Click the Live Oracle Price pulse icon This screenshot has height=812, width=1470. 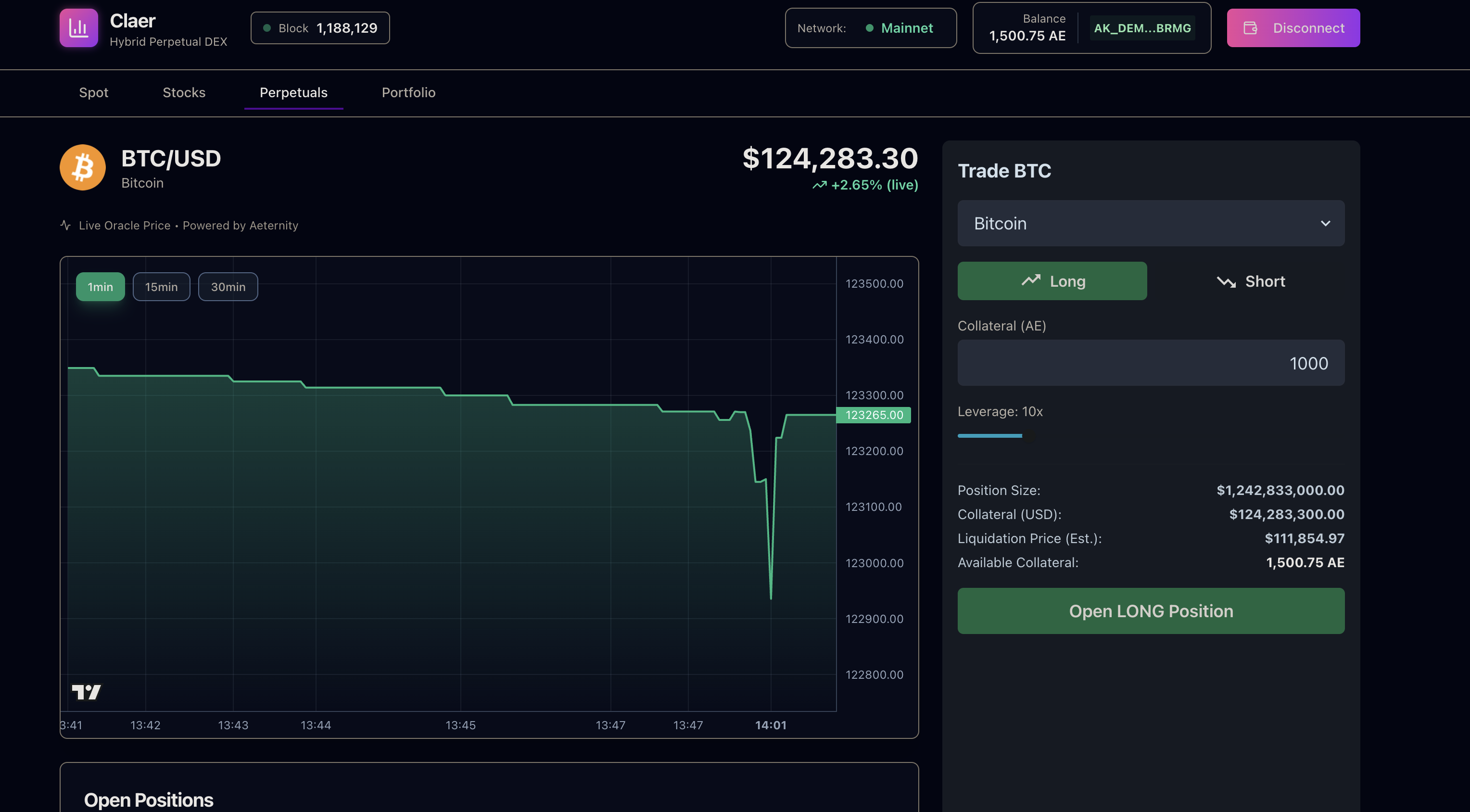click(x=65, y=226)
